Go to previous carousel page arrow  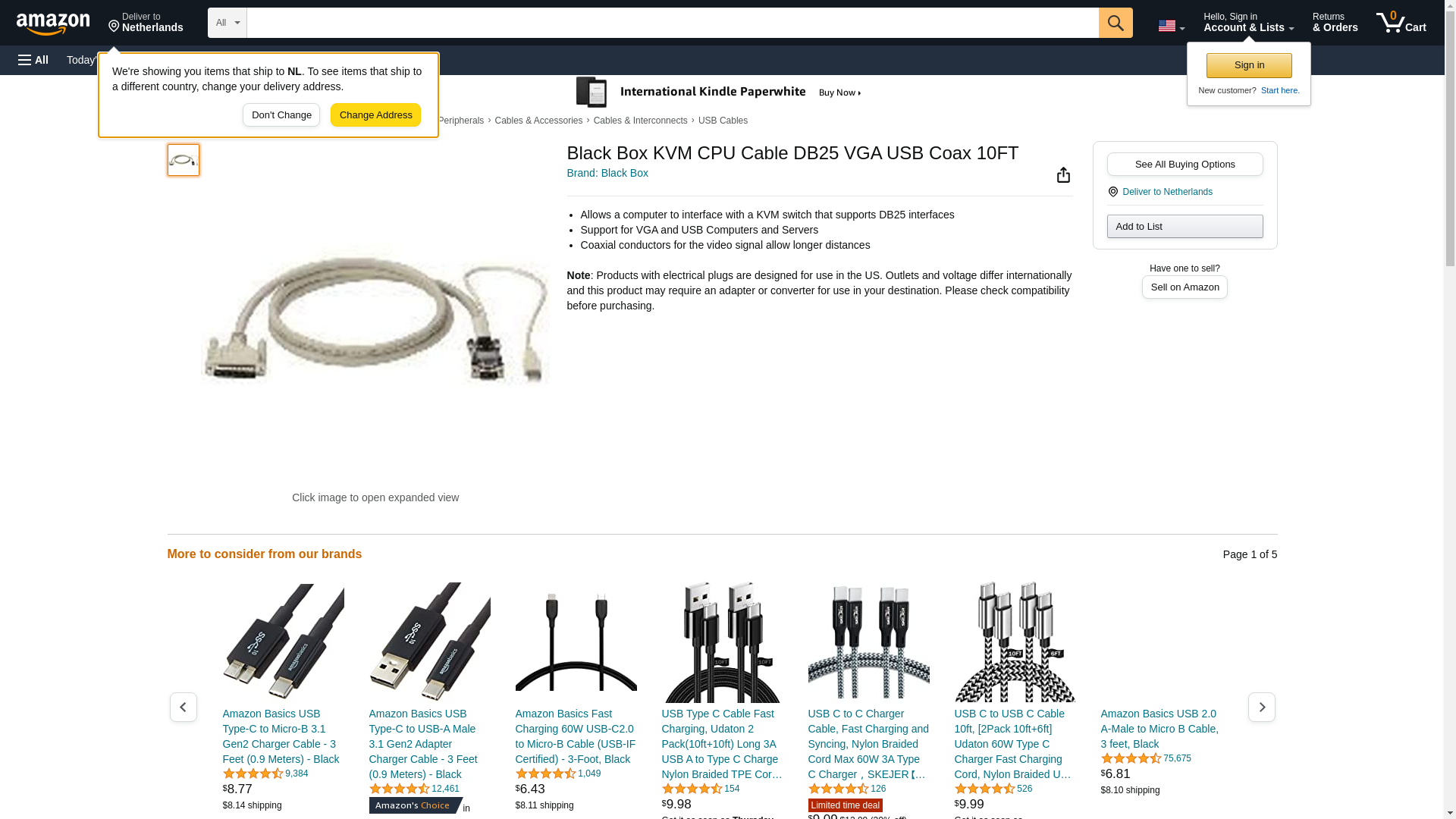[184, 707]
